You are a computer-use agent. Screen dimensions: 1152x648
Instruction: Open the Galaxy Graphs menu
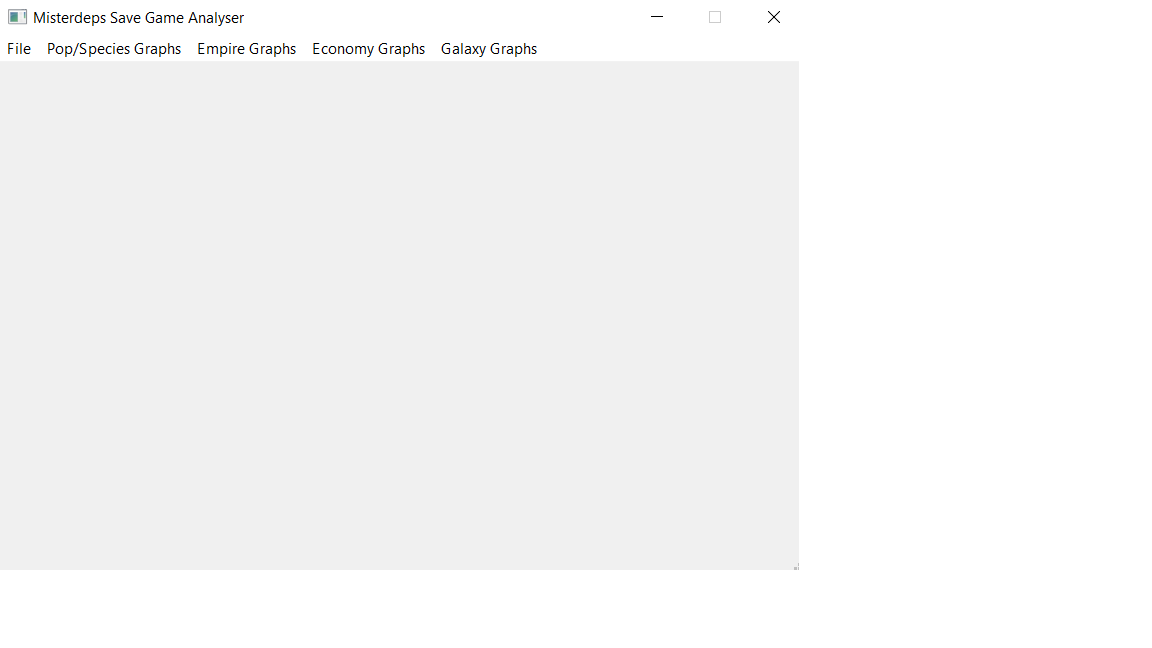[489, 48]
